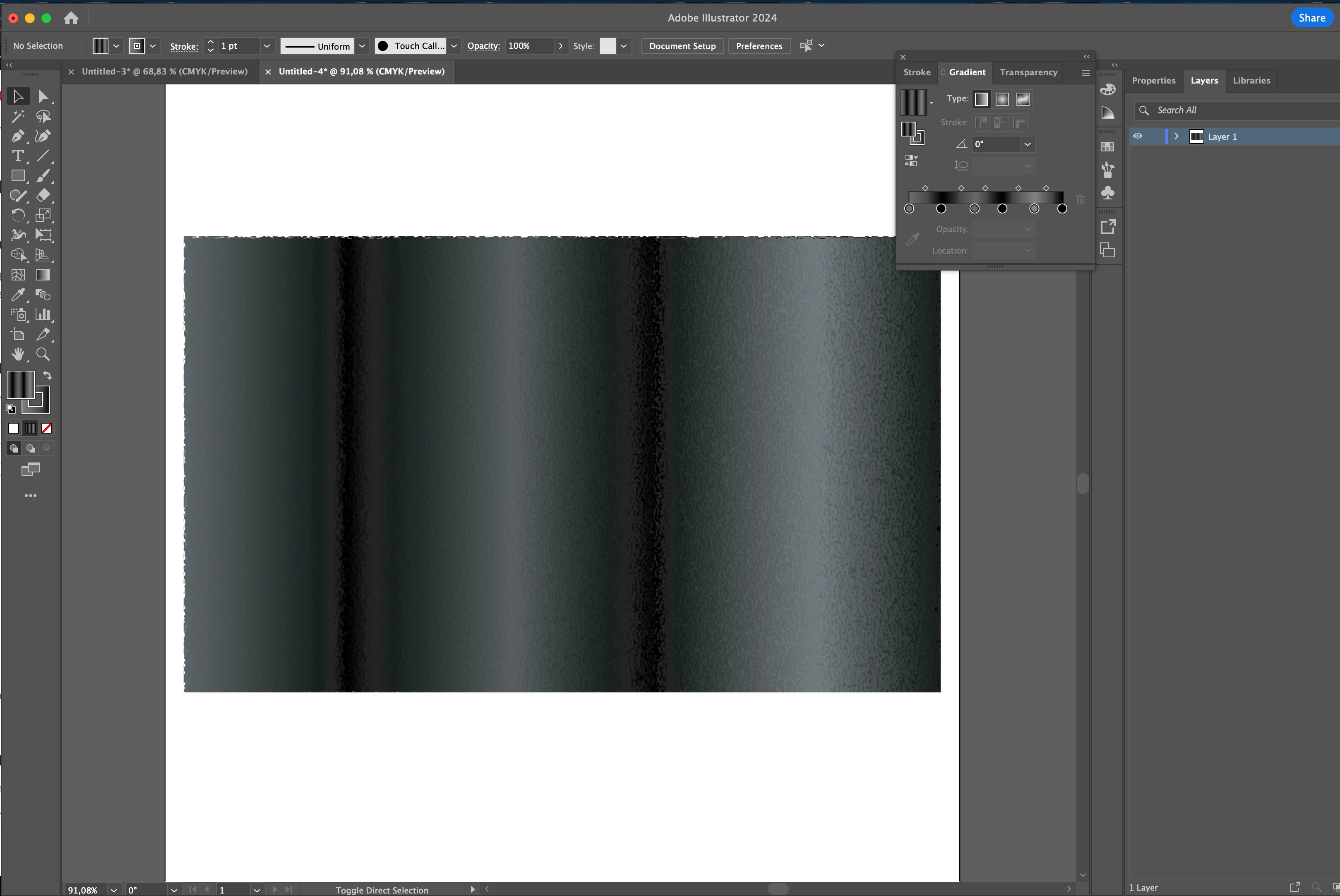Hide Layer 1 with eye icon
This screenshot has width=1340, height=896.
coord(1138,137)
